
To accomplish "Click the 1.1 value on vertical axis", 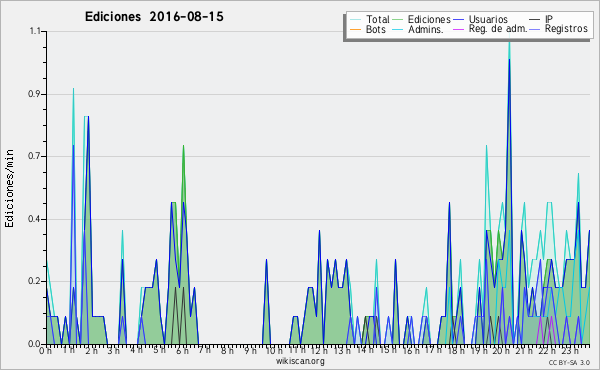I will click(34, 31).
